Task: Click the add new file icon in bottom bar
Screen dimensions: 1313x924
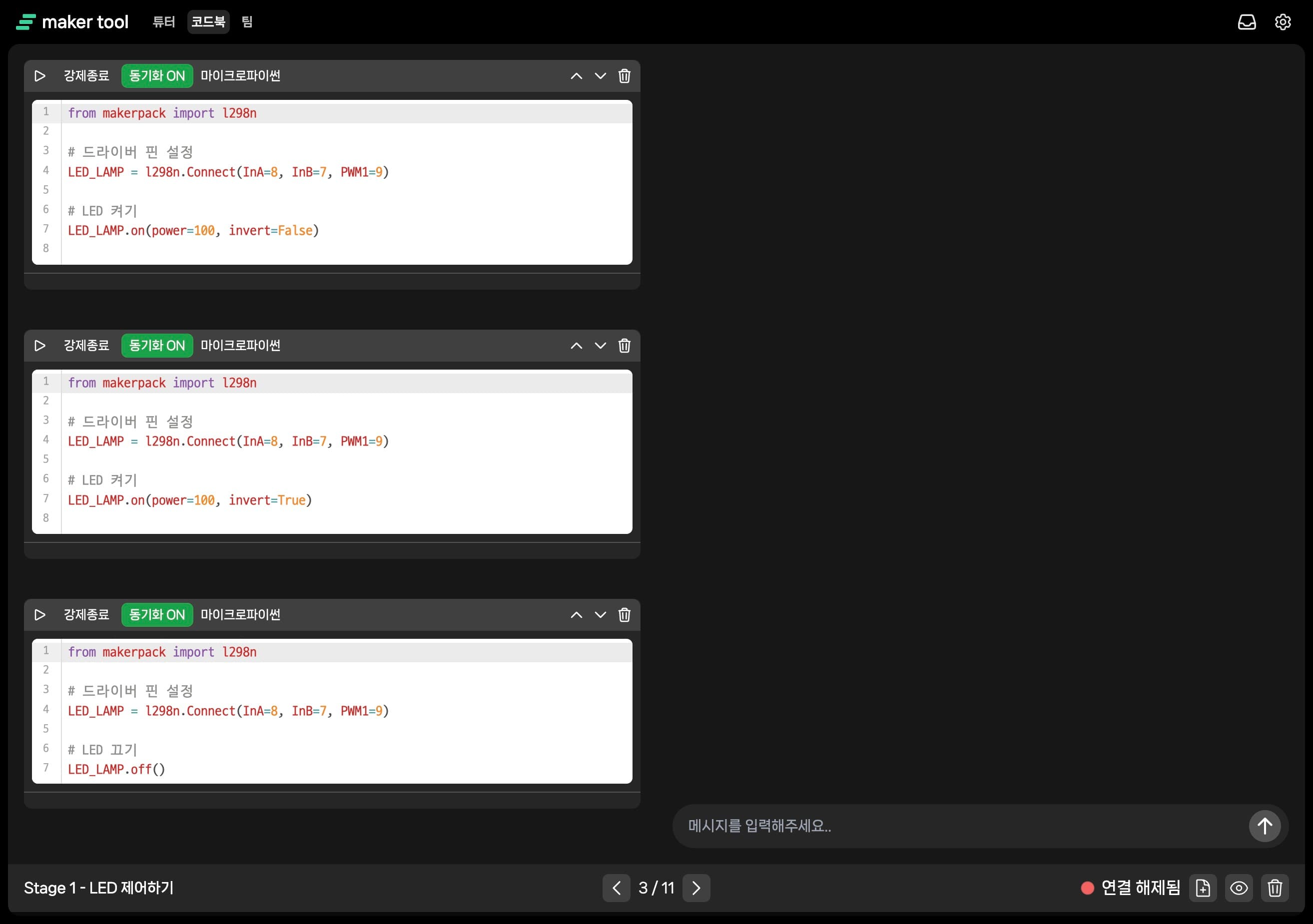Action: pyautogui.click(x=1203, y=888)
